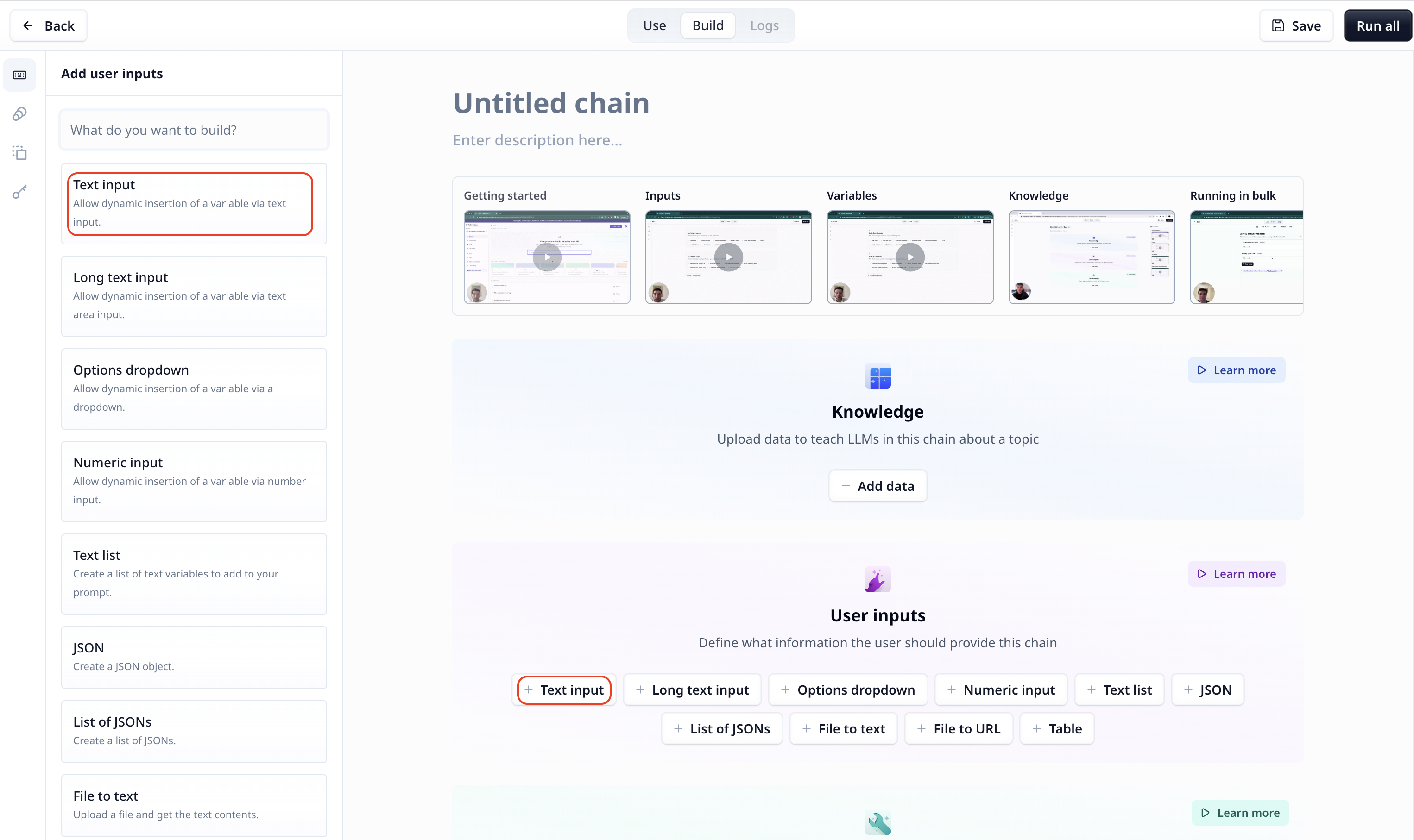Add a List of JSONs chip

pyautogui.click(x=721, y=728)
